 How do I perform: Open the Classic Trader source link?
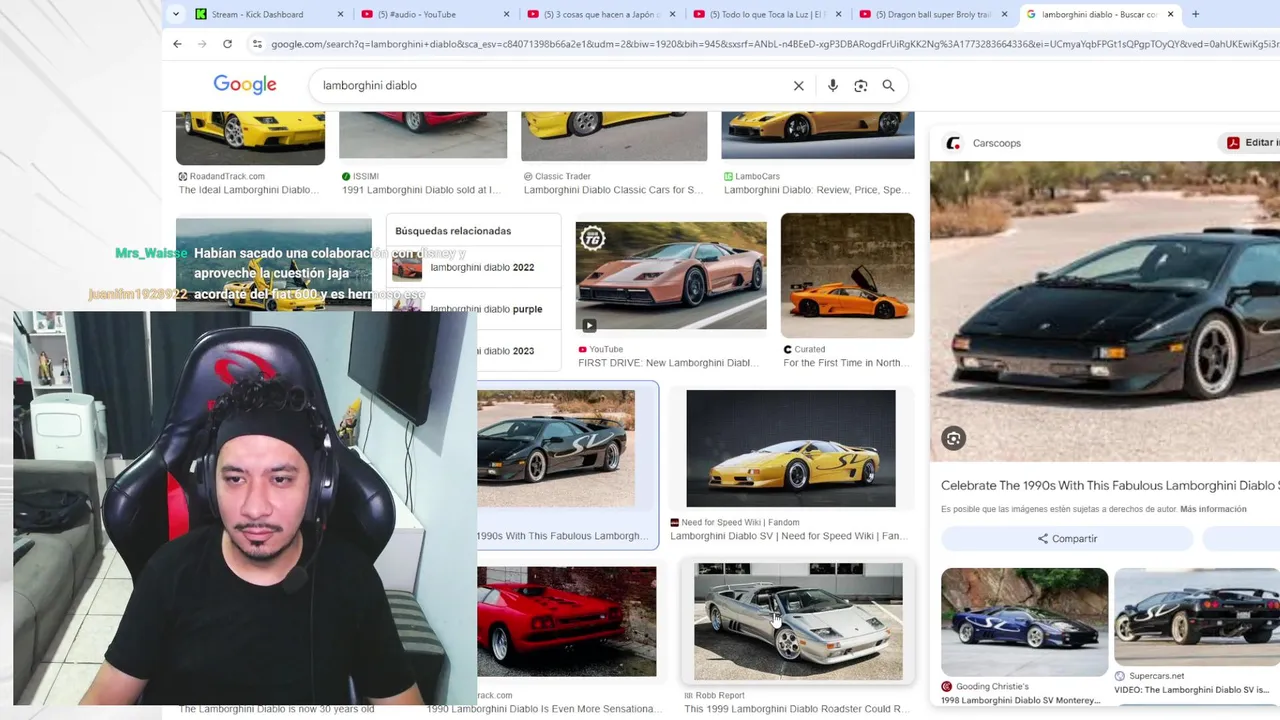click(x=557, y=176)
